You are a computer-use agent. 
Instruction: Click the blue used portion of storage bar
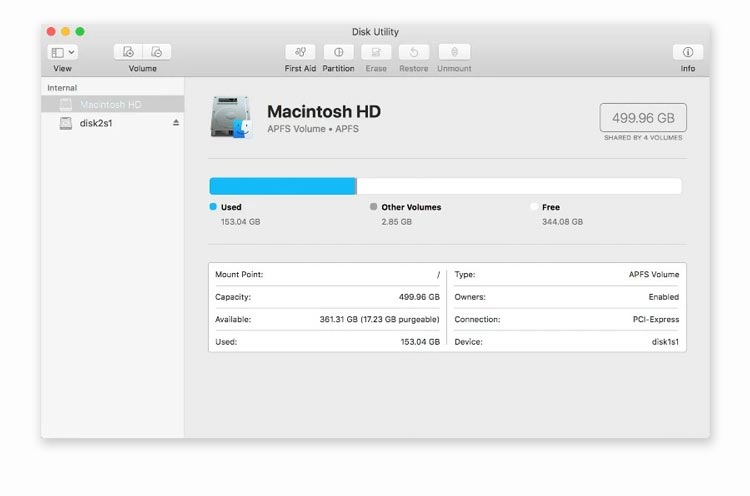(x=283, y=186)
